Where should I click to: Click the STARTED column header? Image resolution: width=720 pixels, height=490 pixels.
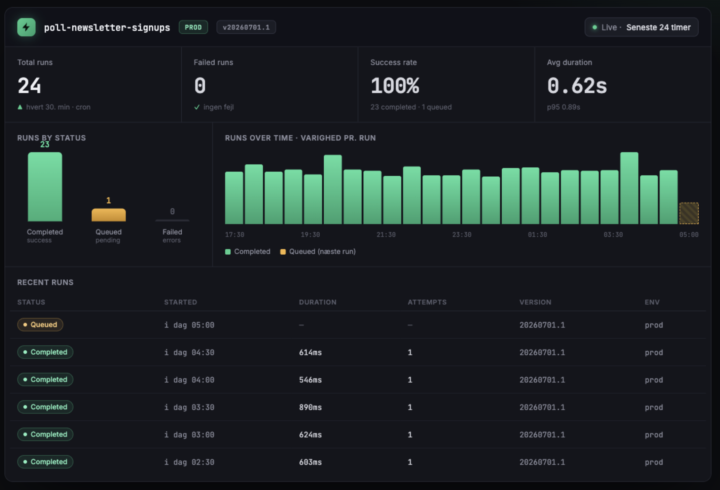pos(180,302)
